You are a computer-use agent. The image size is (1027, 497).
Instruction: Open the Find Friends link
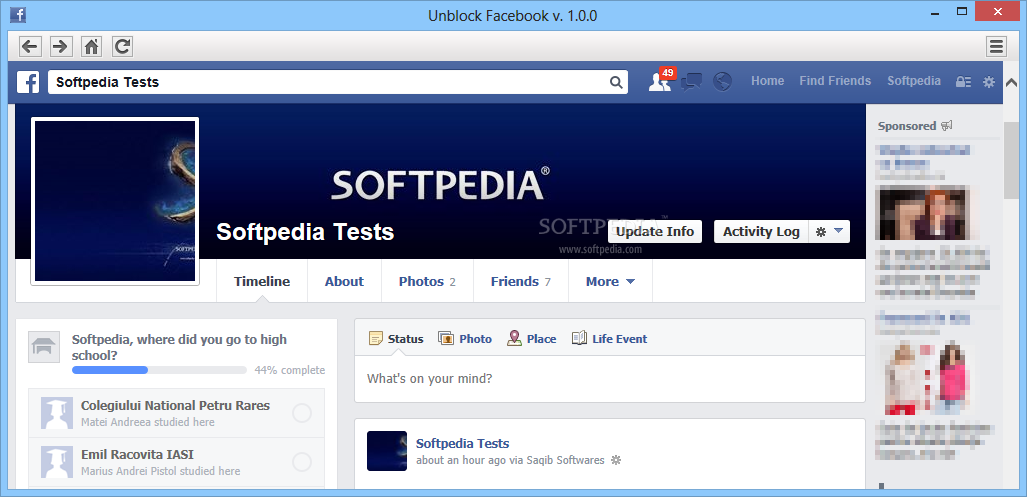[x=835, y=81]
